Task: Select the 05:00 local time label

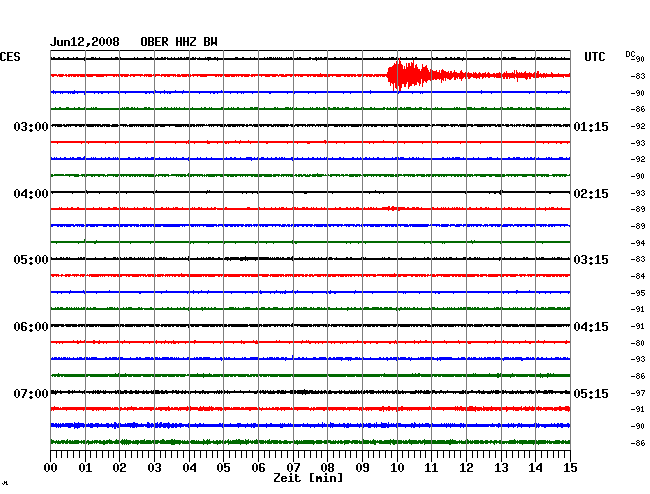Action: 31,260
